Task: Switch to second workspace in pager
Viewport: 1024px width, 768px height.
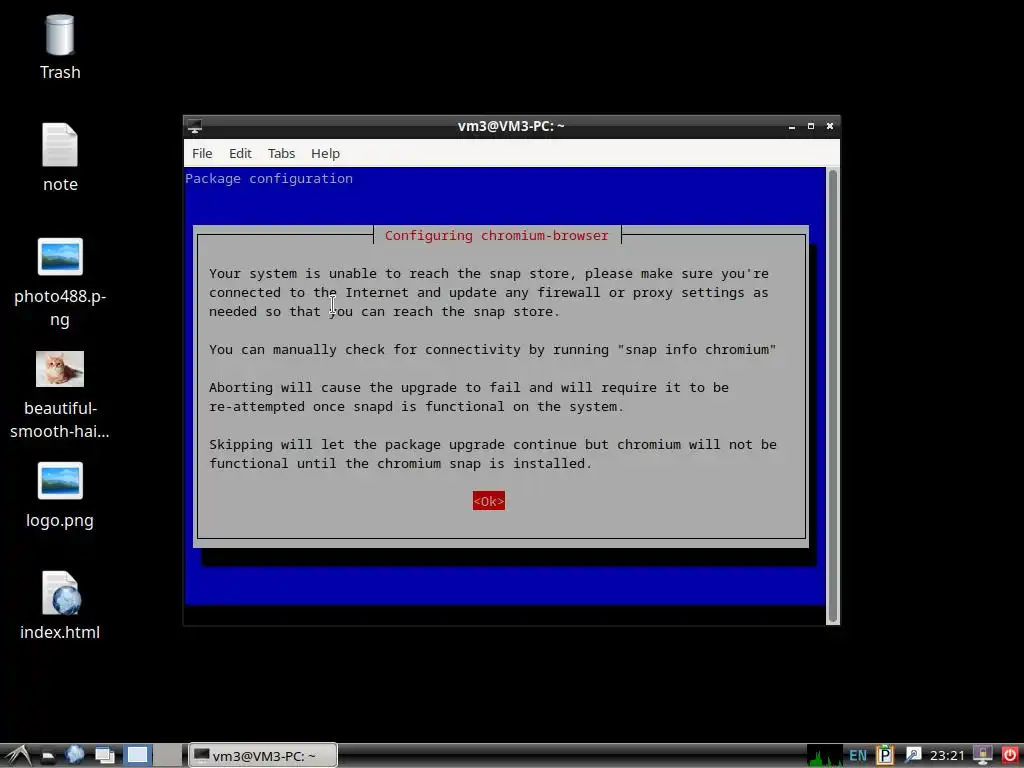Action: (x=168, y=756)
